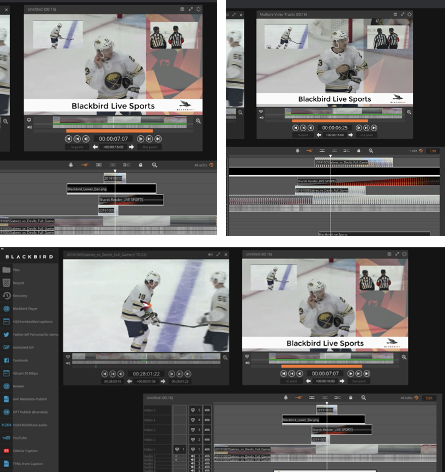Mute audio using the bottom screenshot record viewer speaker icon

[x=247, y=362]
